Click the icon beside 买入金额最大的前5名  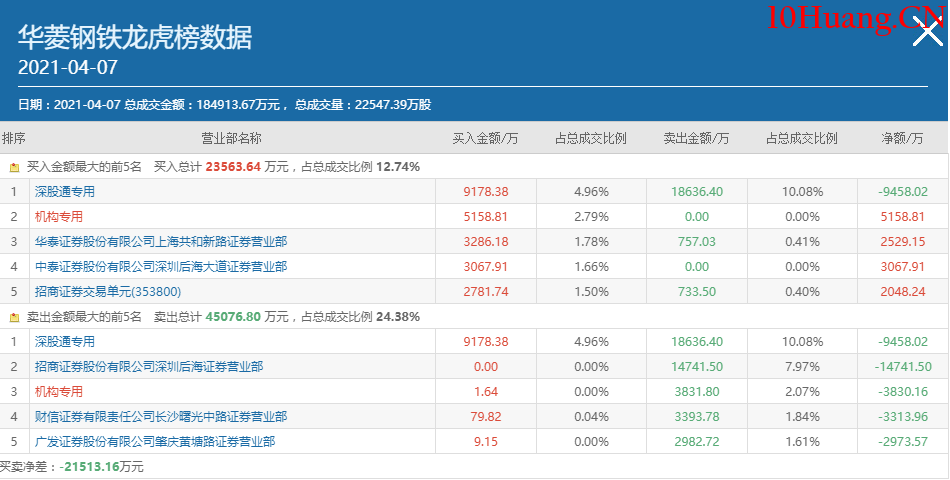[14, 167]
